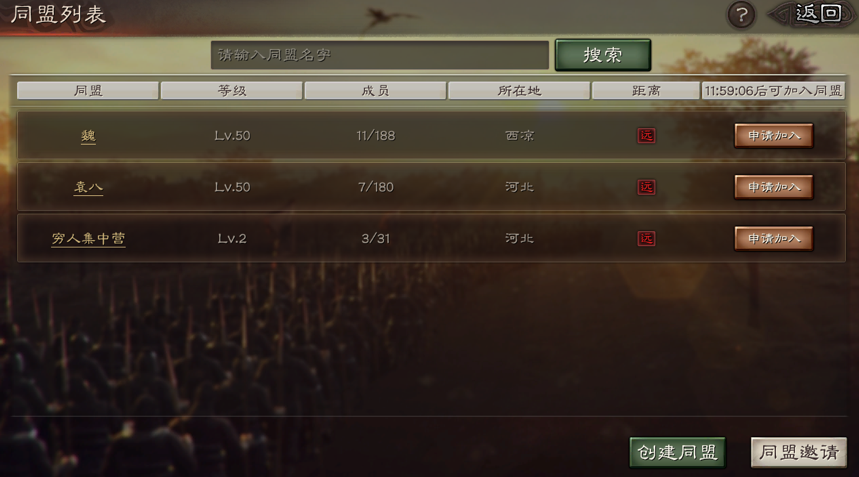The width and height of the screenshot is (859, 477).
Task: Open the 穷人集中营 alliance name link
Action: coord(88,239)
